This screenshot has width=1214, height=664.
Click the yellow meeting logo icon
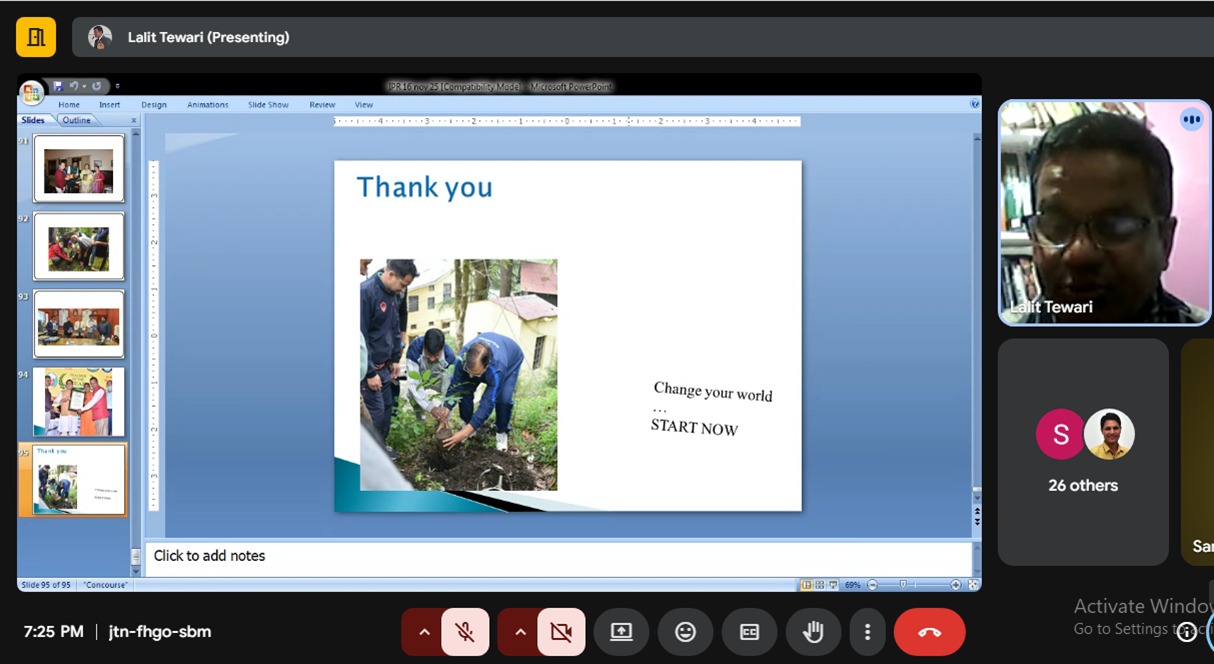tap(36, 37)
